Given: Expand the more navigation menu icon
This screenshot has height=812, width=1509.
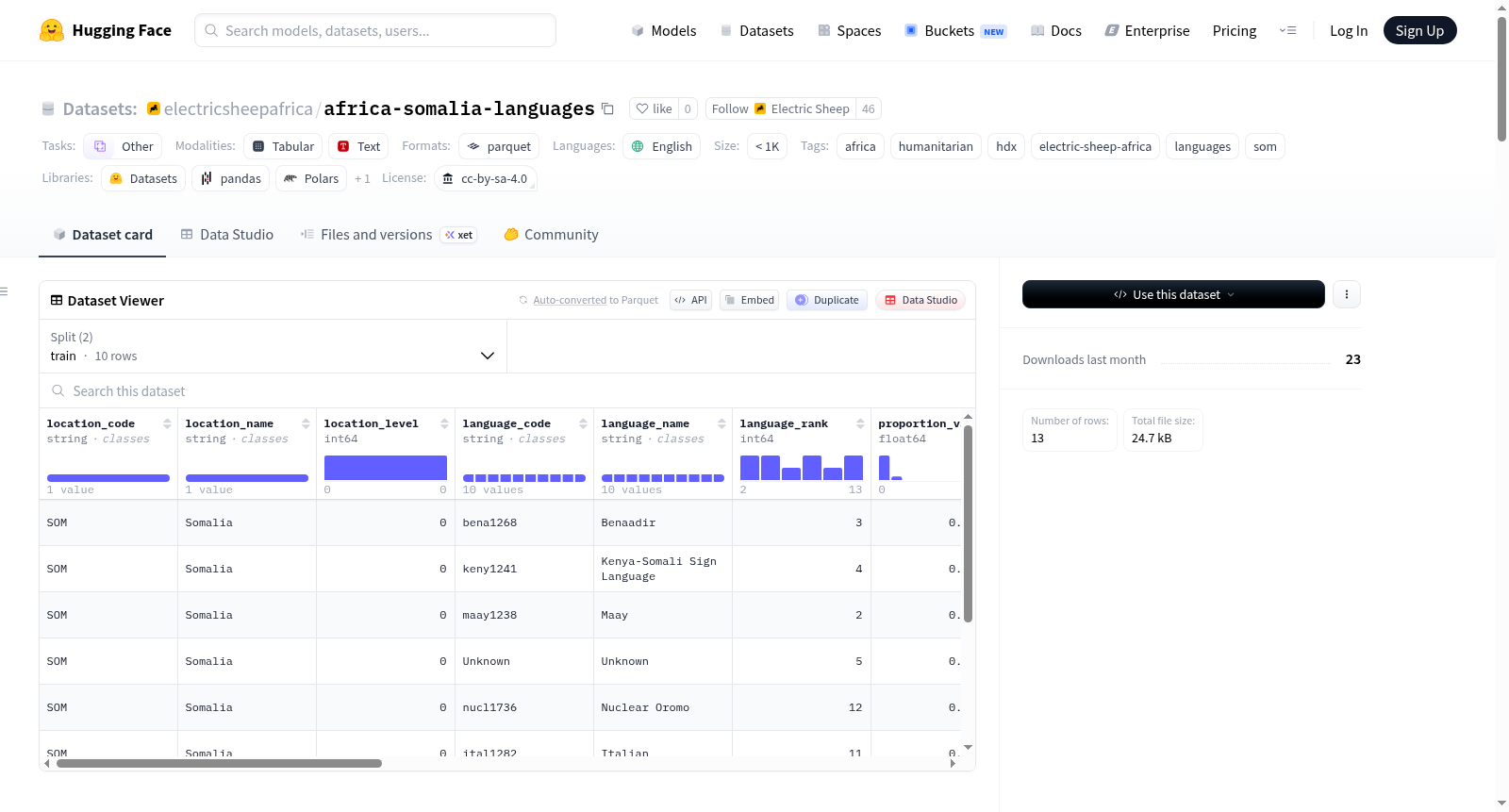Looking at the screenshot, I should coord(1287,30).
